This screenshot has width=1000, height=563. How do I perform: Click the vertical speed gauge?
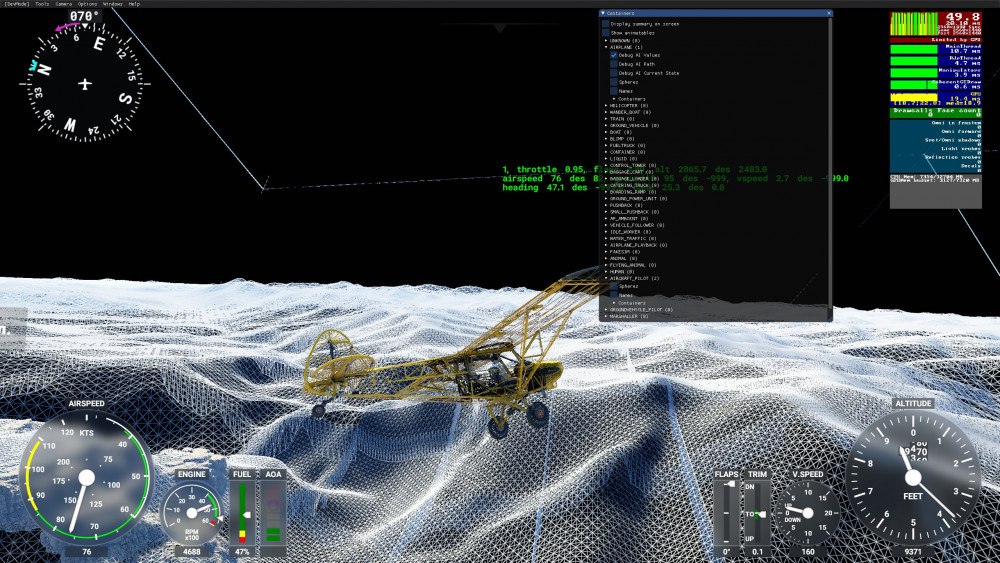(x=808, y=511)
